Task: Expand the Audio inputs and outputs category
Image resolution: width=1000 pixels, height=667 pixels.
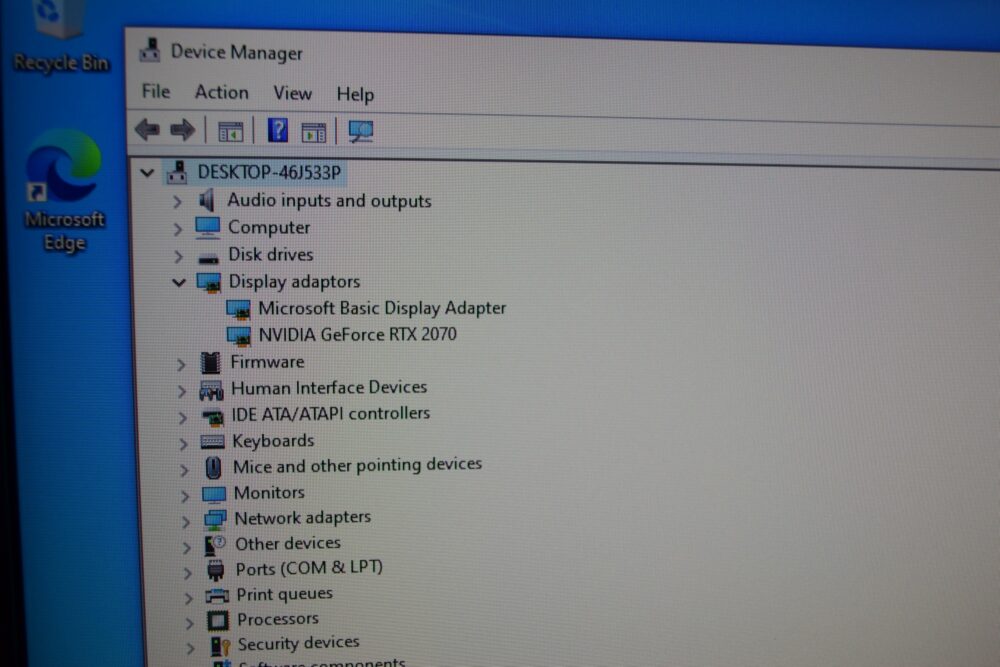Action: (x=177, y=202)
